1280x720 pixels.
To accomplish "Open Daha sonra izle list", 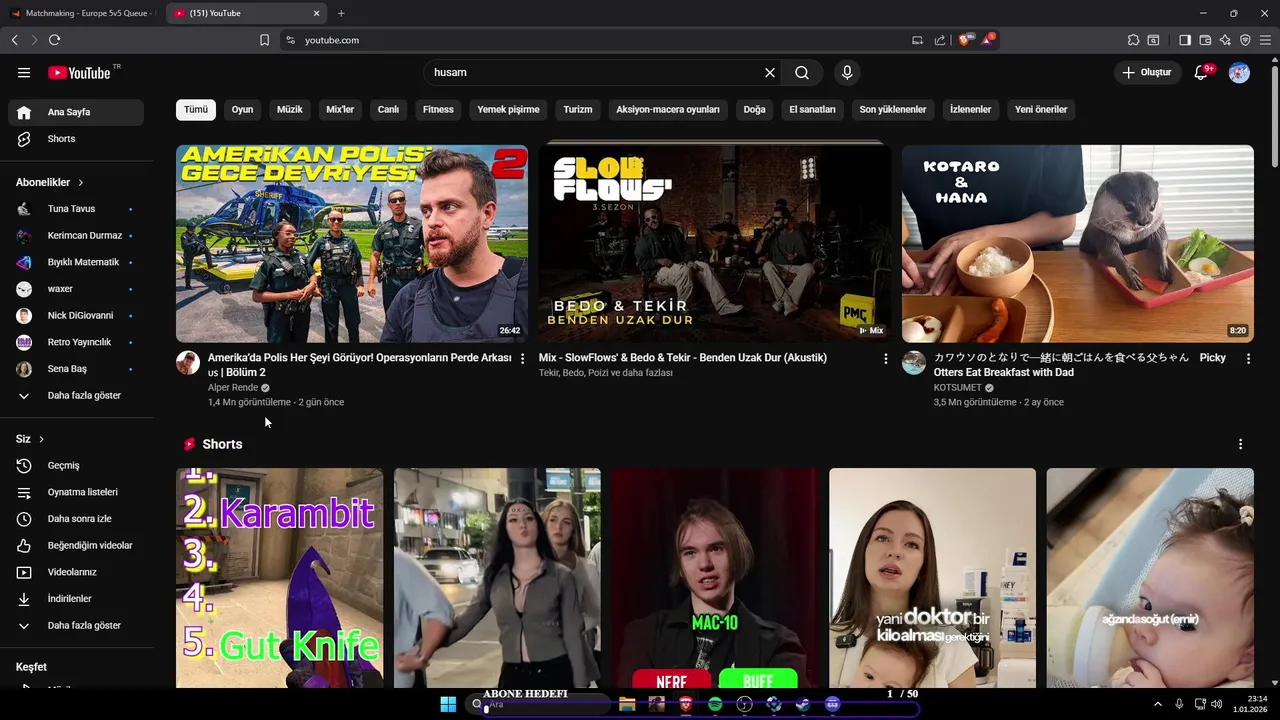I will point(76,519).
